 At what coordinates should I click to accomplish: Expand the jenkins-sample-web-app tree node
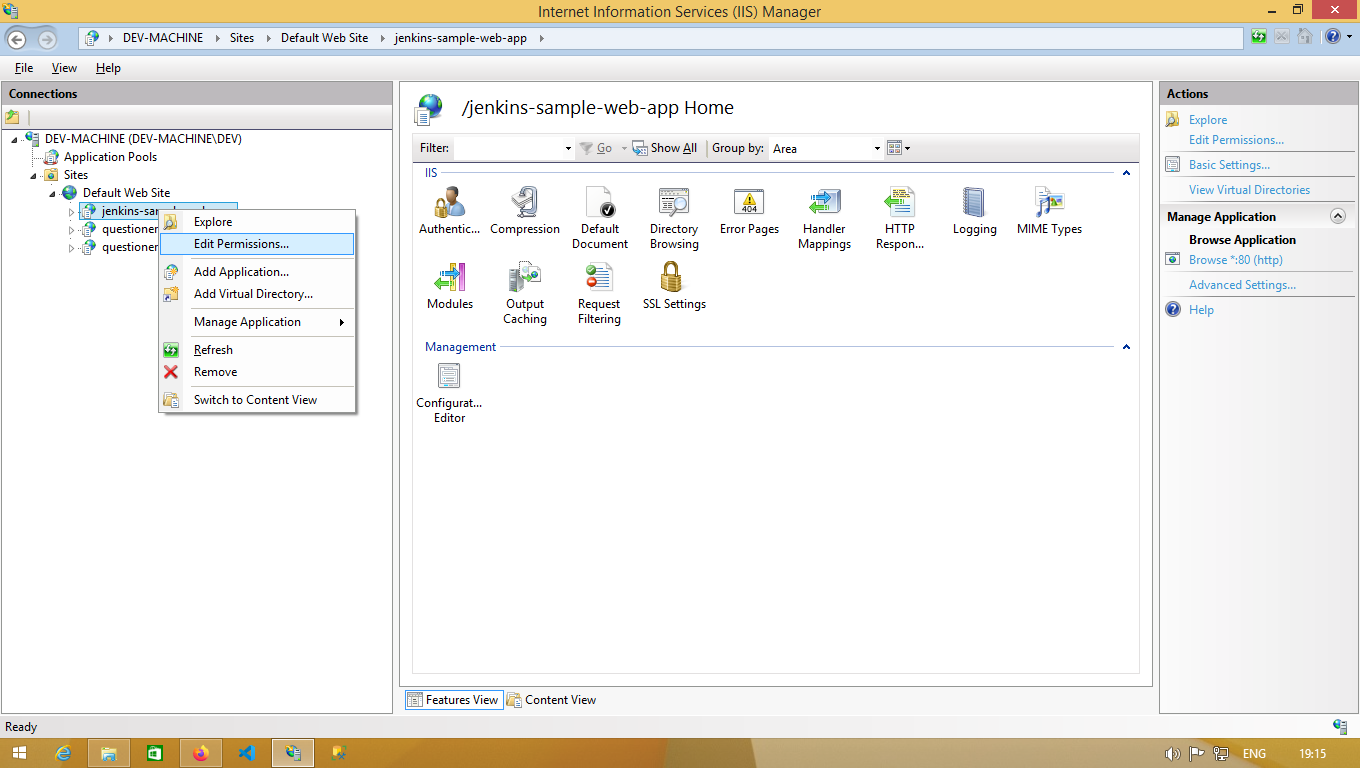pyautogui.click(x=71, y=212)
